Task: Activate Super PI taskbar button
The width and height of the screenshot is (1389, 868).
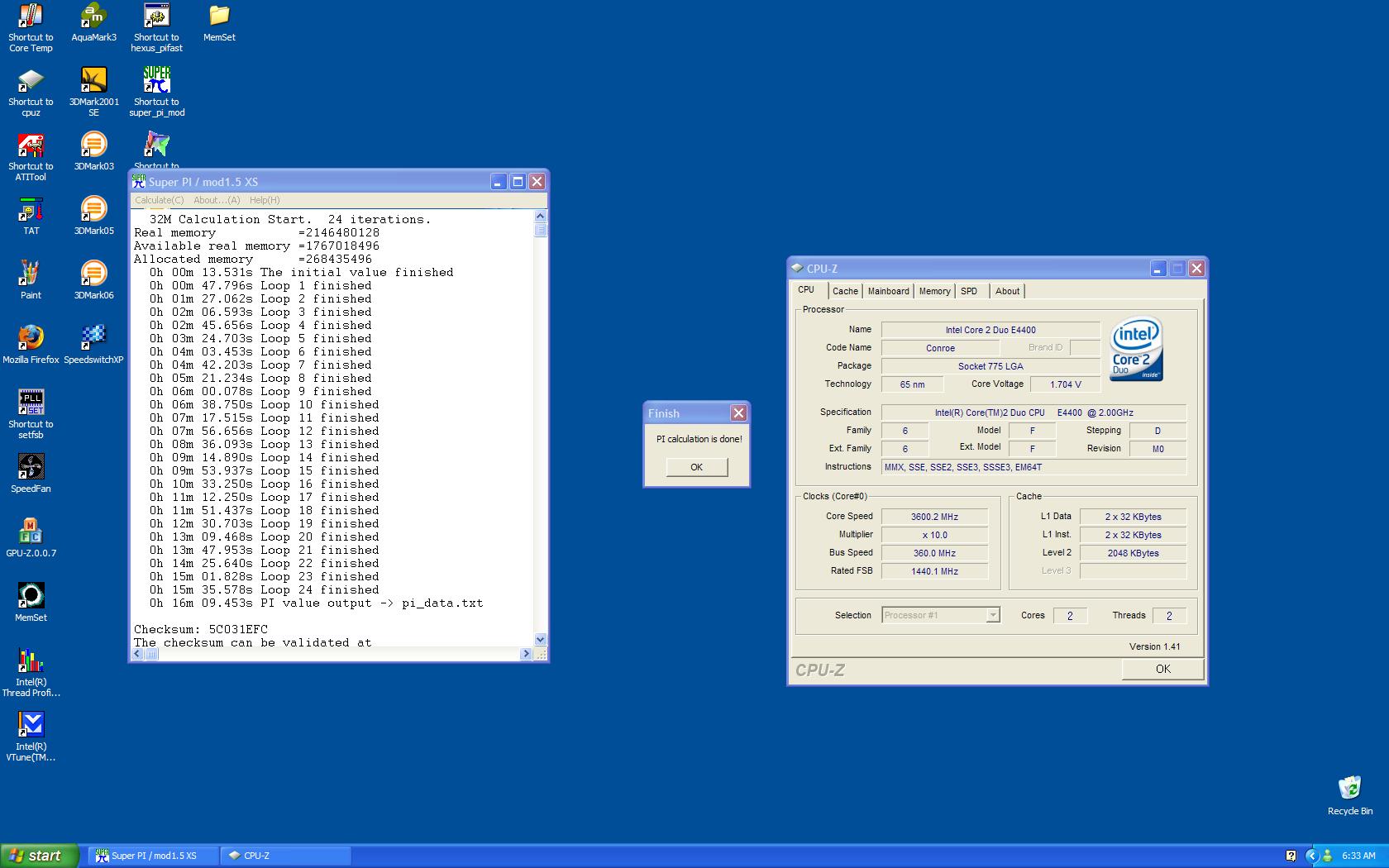Action: [x=154, y=856]
